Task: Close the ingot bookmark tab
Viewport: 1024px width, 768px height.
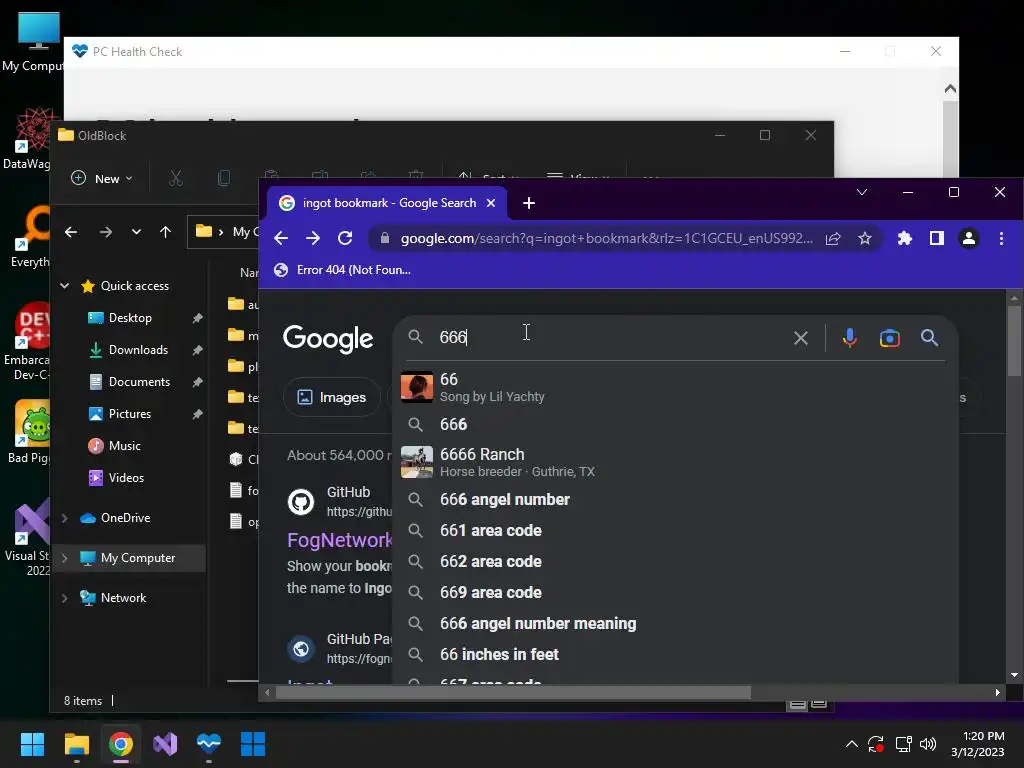Action: [x=491, y=203]
